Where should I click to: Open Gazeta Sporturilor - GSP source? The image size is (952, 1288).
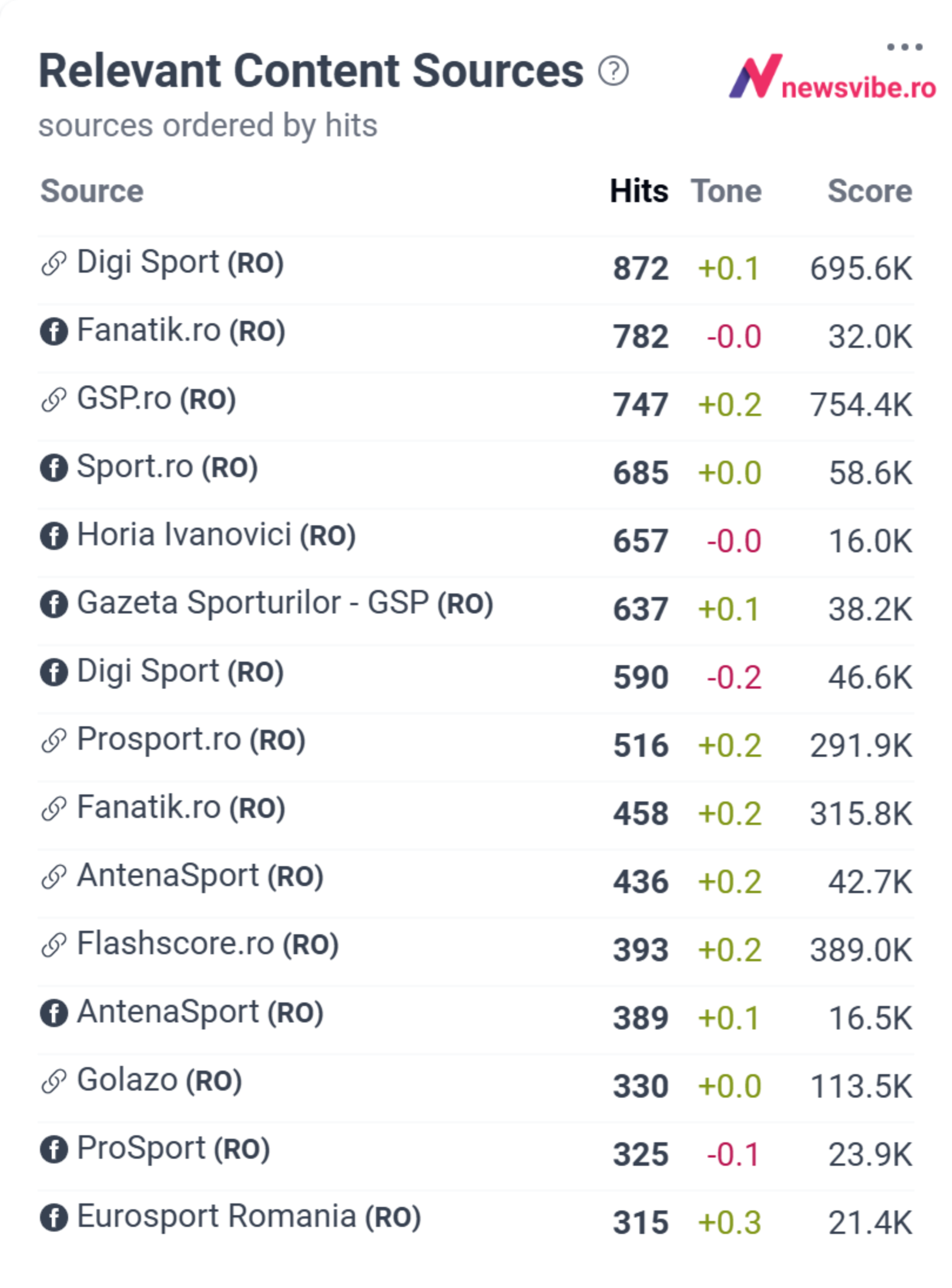pyautogui.click(x=285, y=603)
